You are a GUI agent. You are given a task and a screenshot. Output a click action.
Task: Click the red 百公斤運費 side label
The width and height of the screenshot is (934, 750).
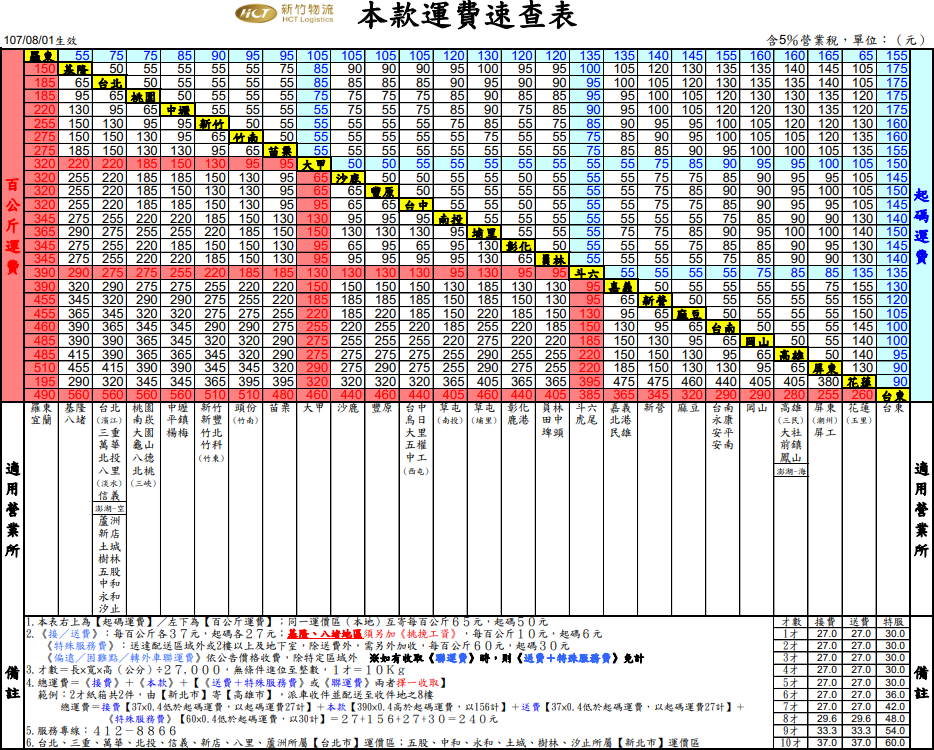pyautogui.click(x=13, y=227)
